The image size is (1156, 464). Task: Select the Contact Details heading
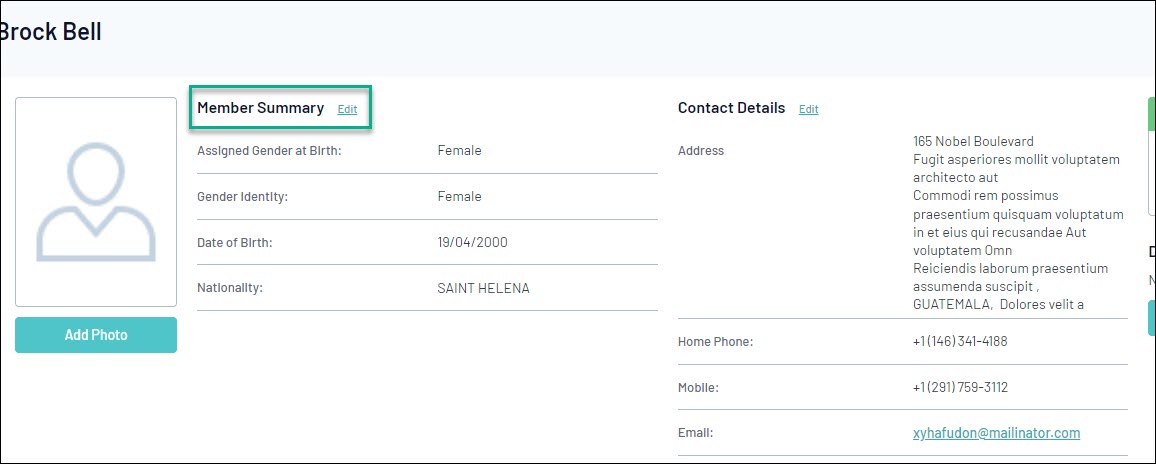731,108
